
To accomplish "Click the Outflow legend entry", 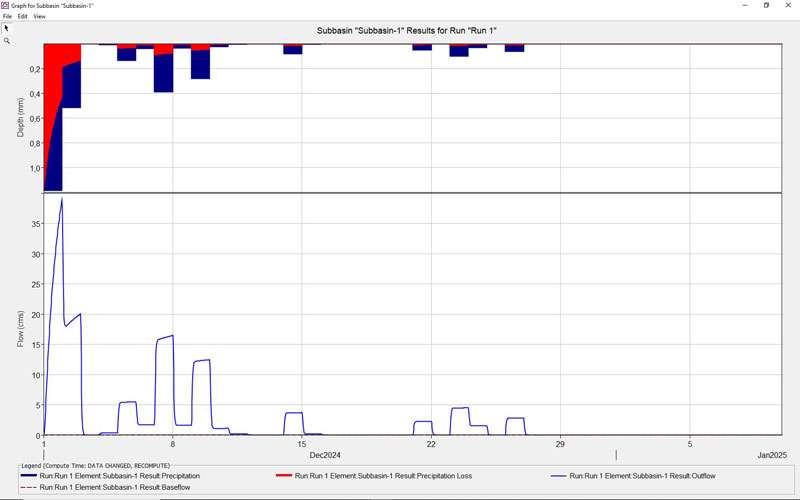I will 642,476.
